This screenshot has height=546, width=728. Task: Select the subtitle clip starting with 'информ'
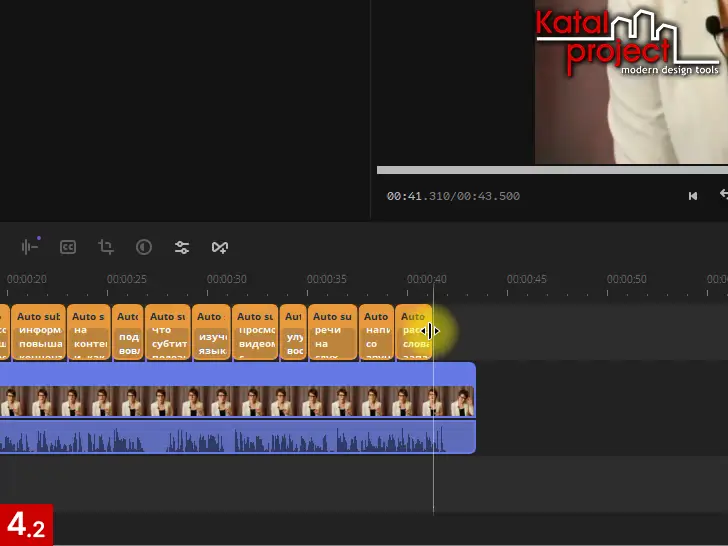(39, 332)
